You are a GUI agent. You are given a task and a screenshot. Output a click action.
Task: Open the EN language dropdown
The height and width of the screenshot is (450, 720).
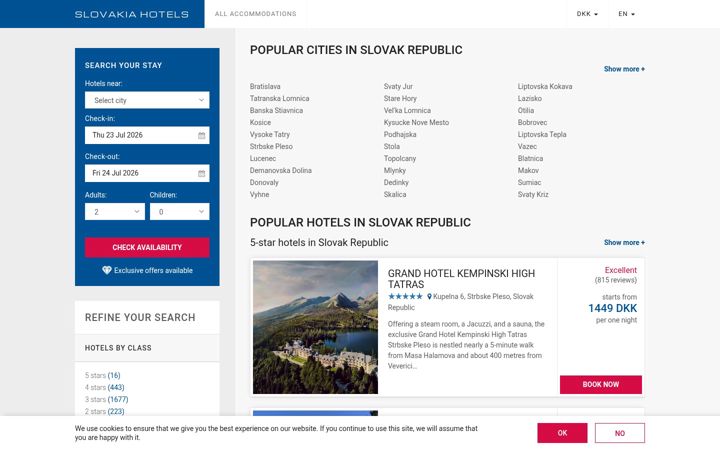point(626,14)
